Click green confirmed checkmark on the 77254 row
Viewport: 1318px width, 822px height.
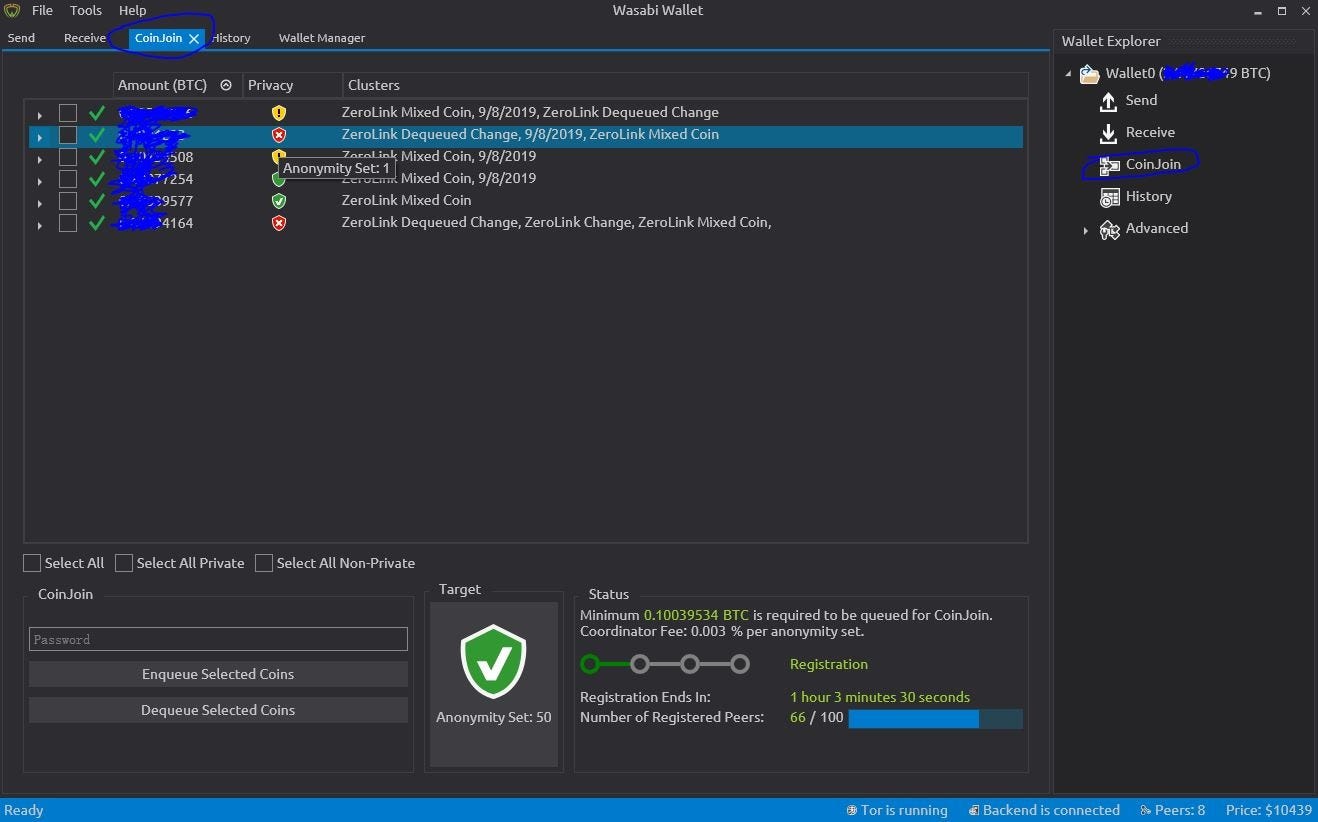[97, 178]
